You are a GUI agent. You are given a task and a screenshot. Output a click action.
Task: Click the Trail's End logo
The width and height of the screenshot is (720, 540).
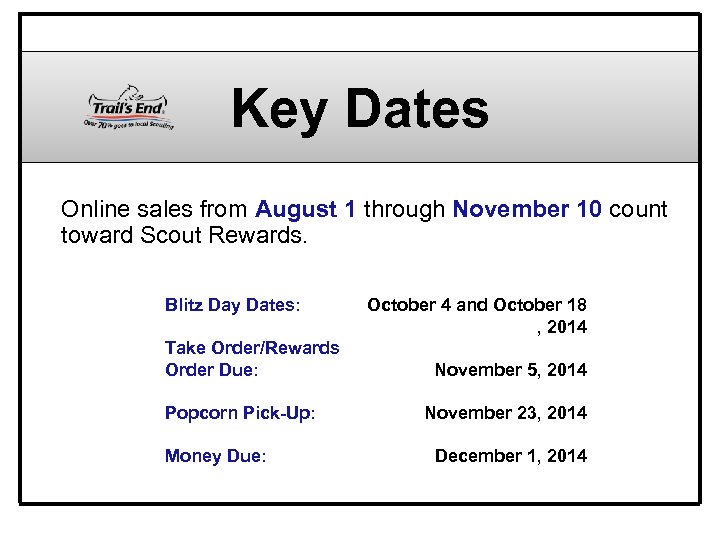tap(129, 103)
